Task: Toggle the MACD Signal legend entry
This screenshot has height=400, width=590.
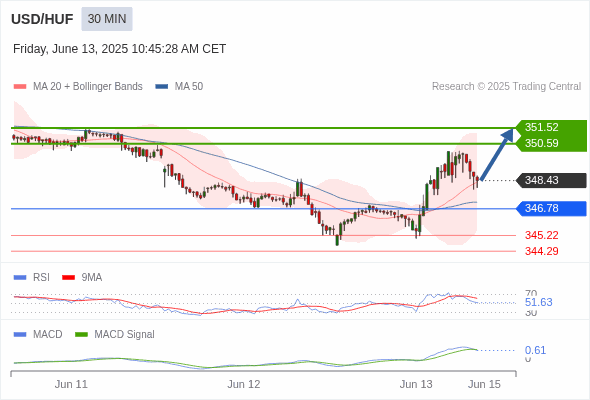Action: (x=115, y=335)
